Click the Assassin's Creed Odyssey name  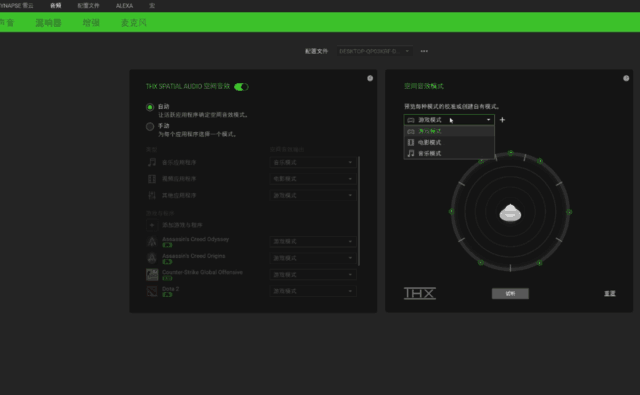coord(196,239)
